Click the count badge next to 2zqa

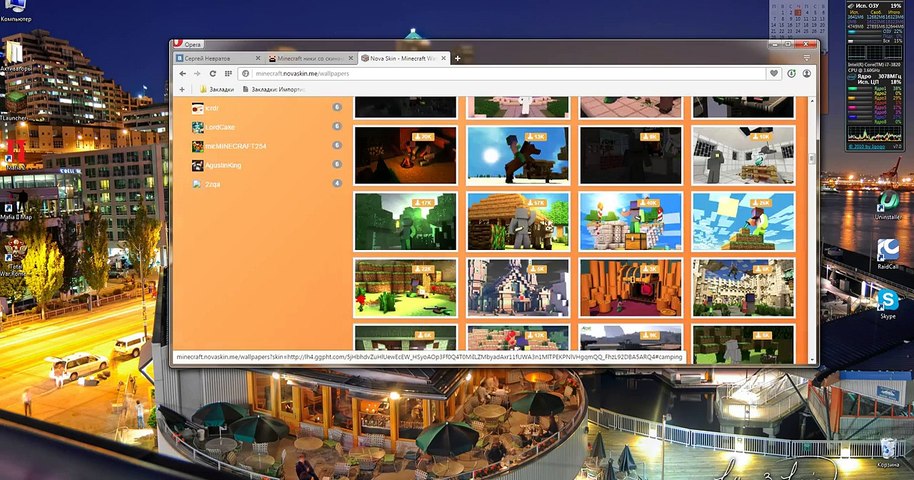[x=337, y=183]
